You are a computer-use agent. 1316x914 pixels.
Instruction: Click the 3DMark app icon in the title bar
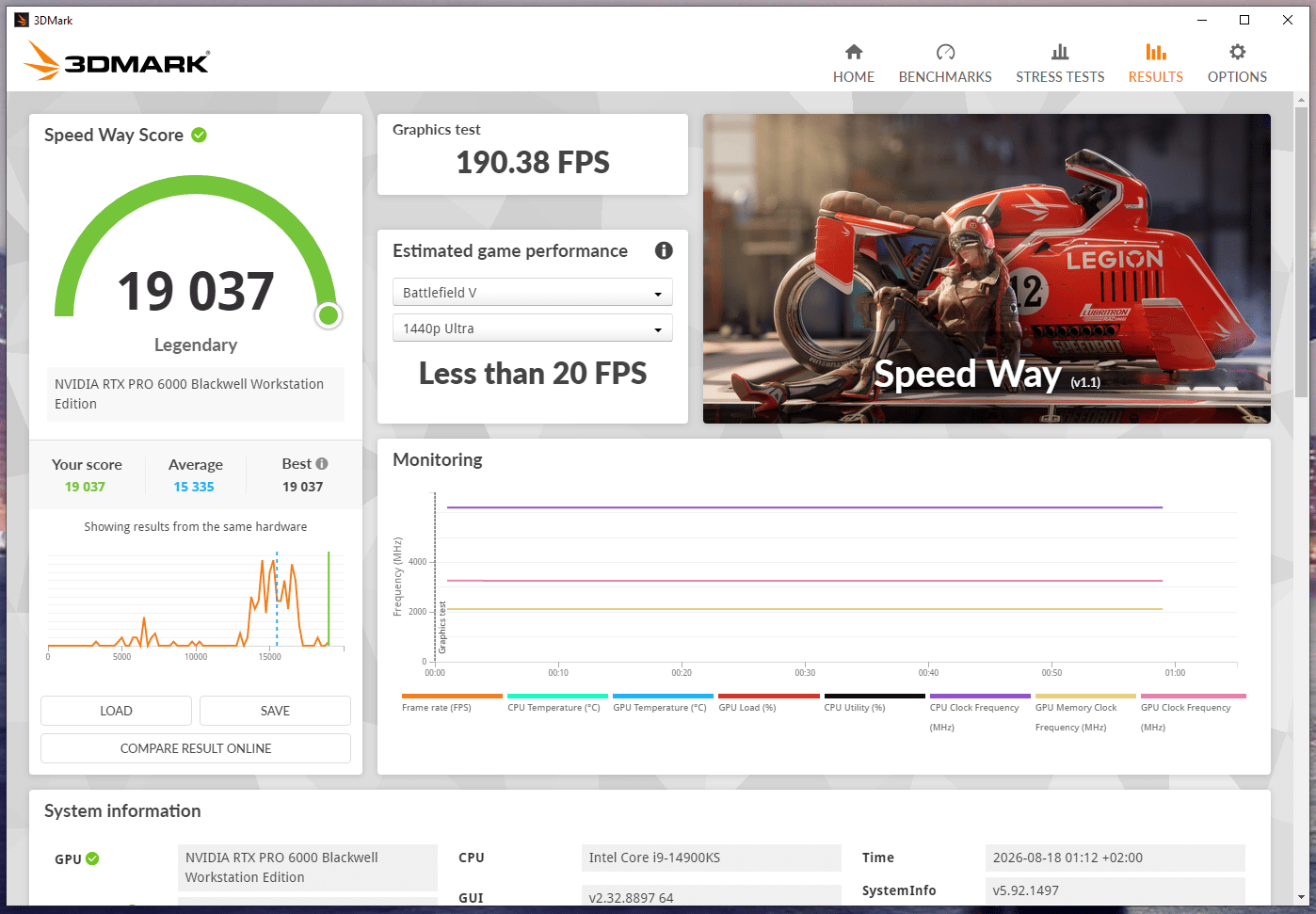coord(22,20)
